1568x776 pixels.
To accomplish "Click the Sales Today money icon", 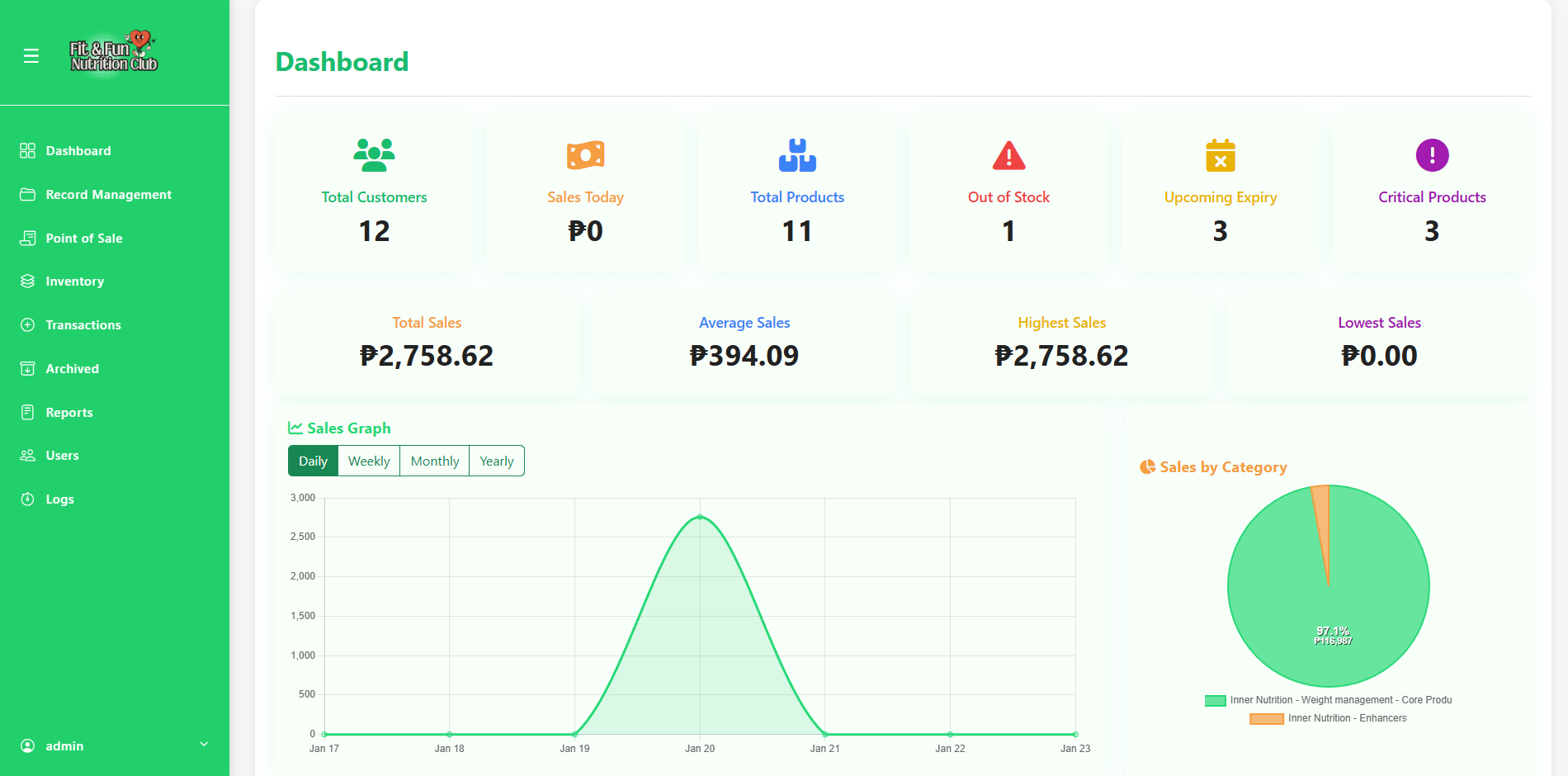I will coord(585,155).
